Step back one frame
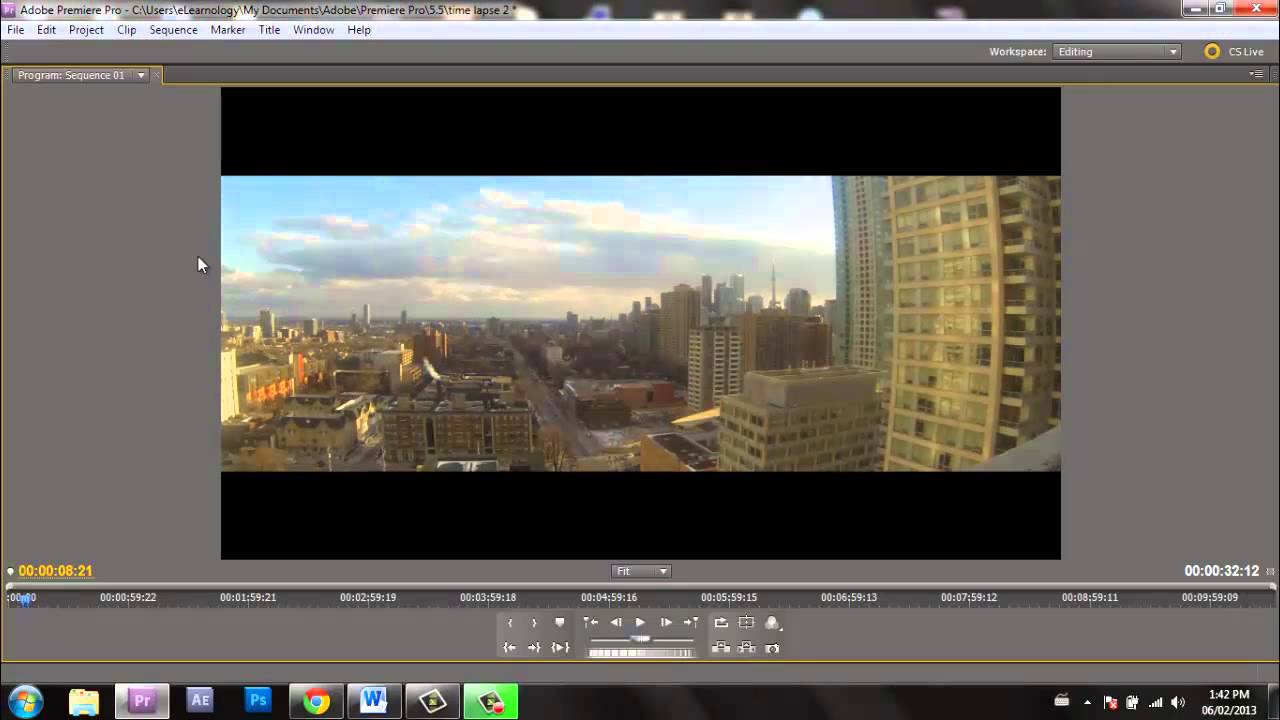Image resolution: width=1280 pixels, height=720 pixels. click(616, 623)
